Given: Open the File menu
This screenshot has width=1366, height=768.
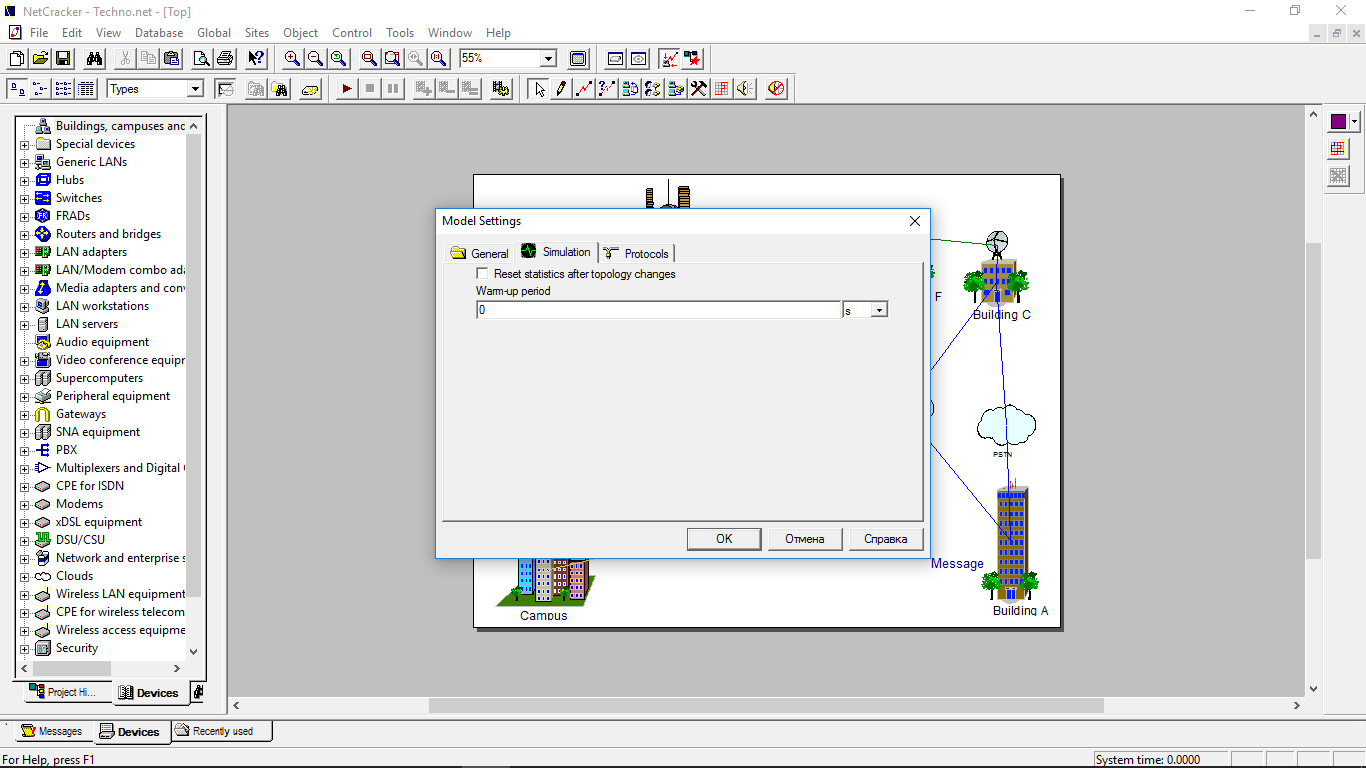Looking at the screenshot, I should point(39,33).
